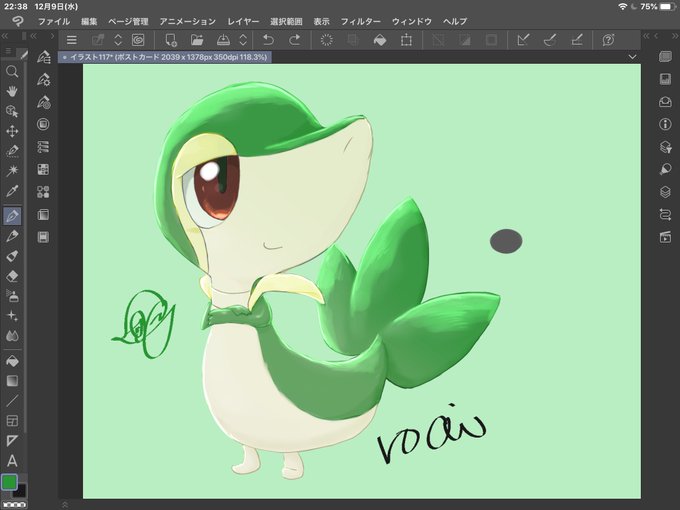
Task: Open the 編集 menu
Action: click(89, 21)
